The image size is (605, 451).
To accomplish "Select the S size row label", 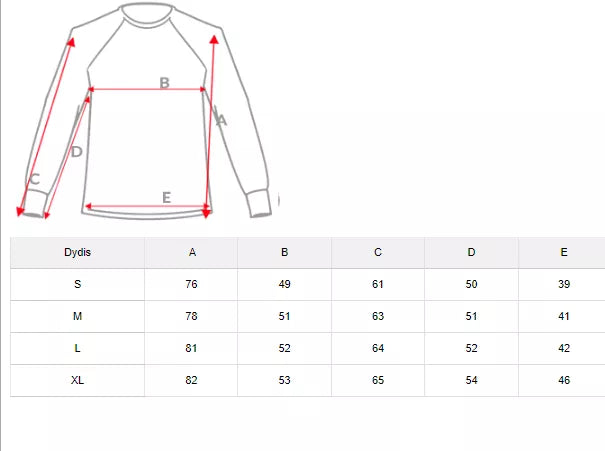I will (x=77, y=285).
